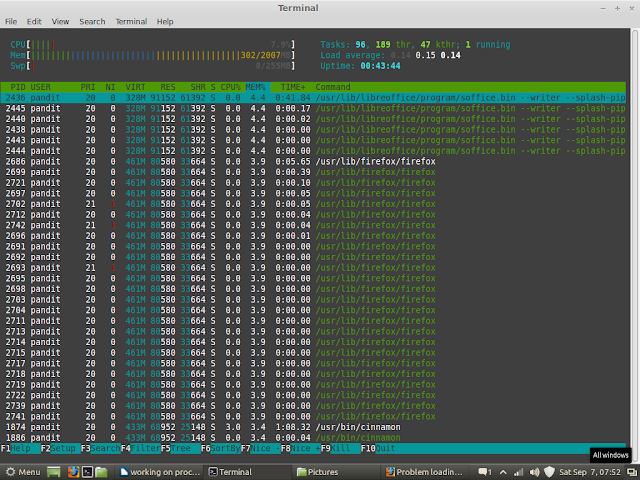Select firefox process row PID 2702
This screenshot has width=640, height=480.
313,204
